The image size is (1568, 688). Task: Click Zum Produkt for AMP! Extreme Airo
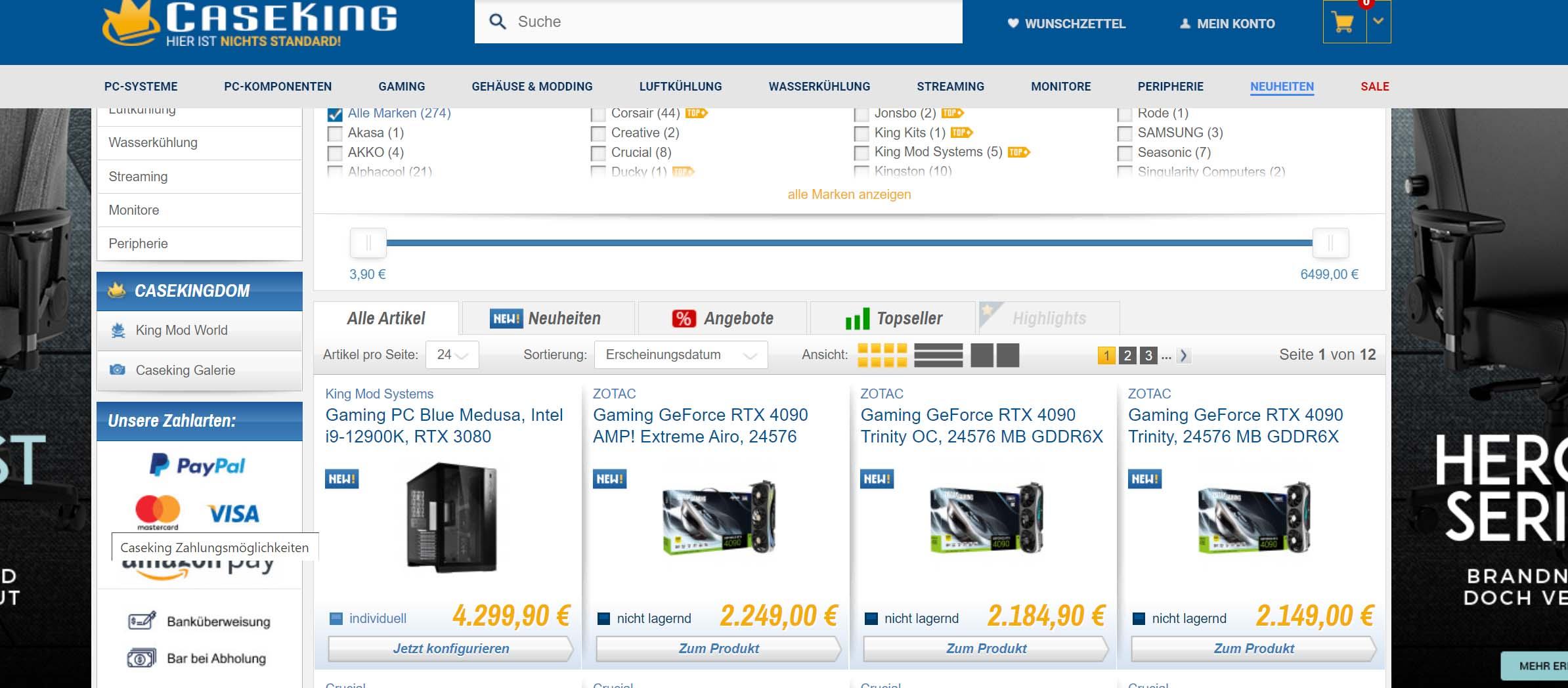click(719, 649)
